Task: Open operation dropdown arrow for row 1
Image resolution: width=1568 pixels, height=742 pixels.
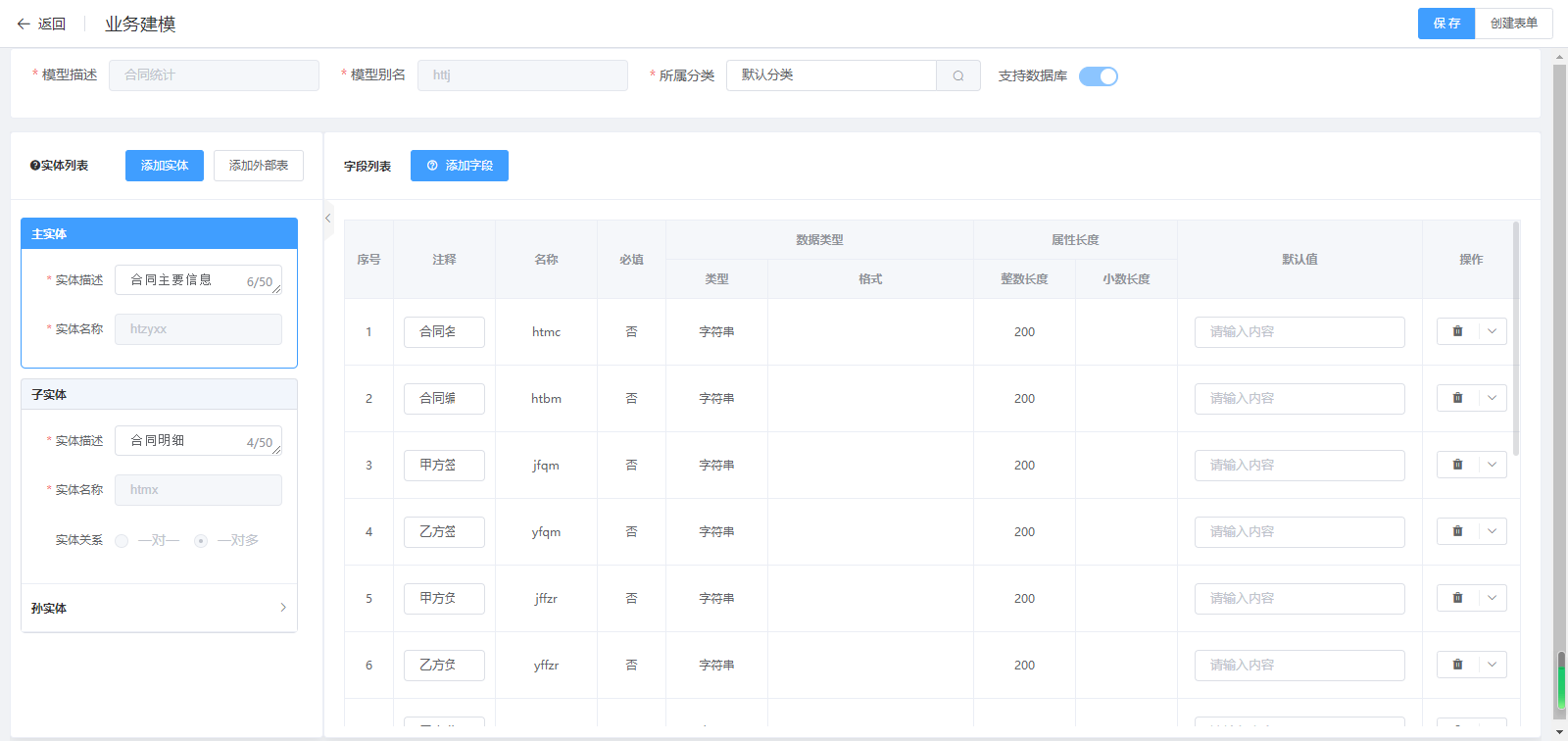Action: click(1492, 331)
